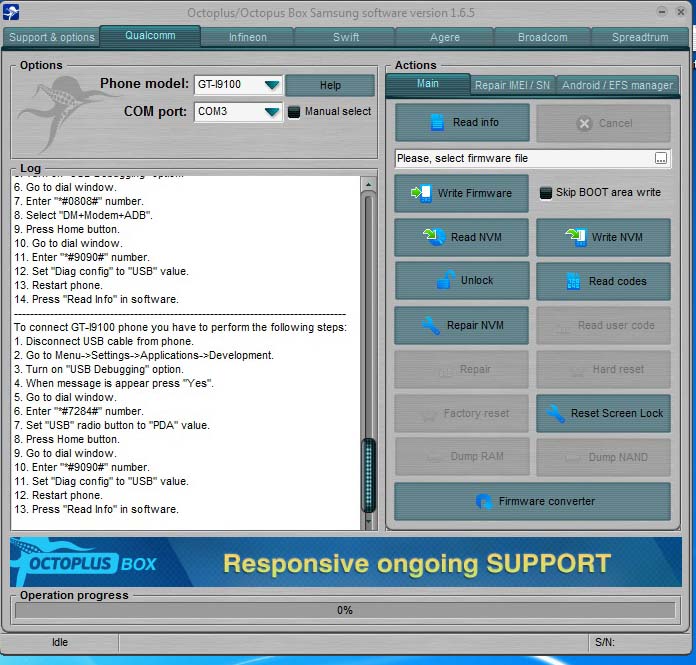Click log line 'Enter "*#7284#" number'
The height and width of the screenshot is (665, 696).
pyautogui.click(x=79, y=411)
